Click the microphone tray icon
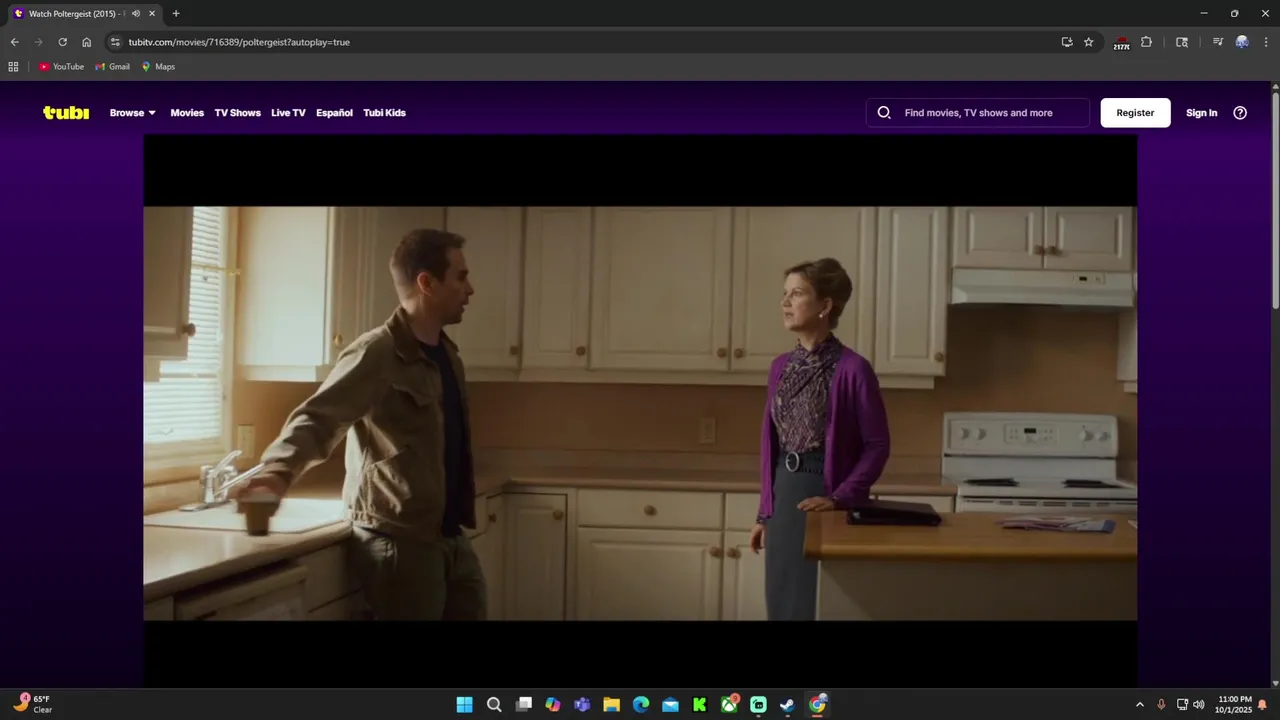Image resolution: width=1280 pixels, height=720 pixels. tap(1161, 705)
